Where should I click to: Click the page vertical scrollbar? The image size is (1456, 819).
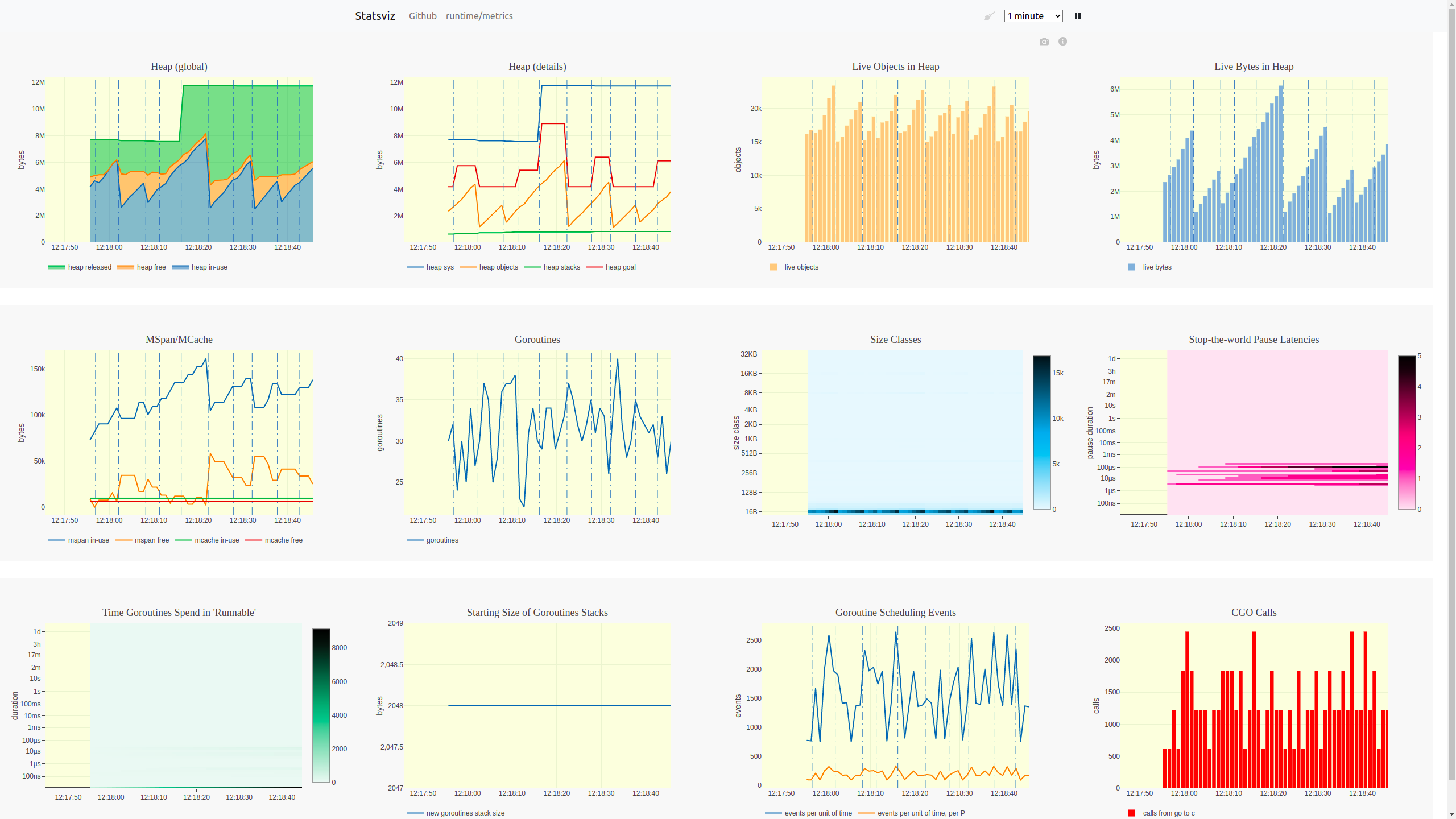point(1451,398)
